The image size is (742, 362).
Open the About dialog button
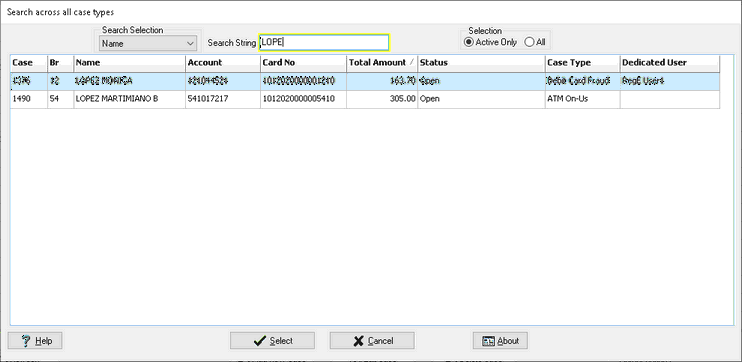[x=500, y=341]
